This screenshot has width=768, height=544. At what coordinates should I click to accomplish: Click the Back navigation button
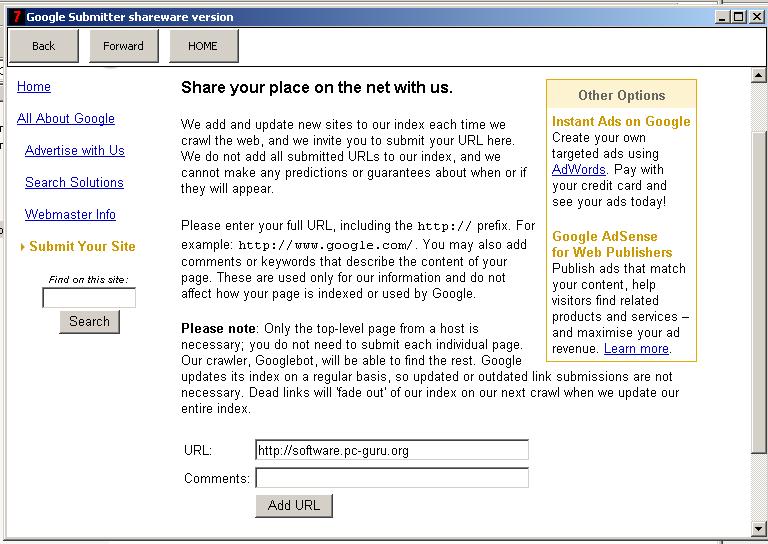coord(44,46)
